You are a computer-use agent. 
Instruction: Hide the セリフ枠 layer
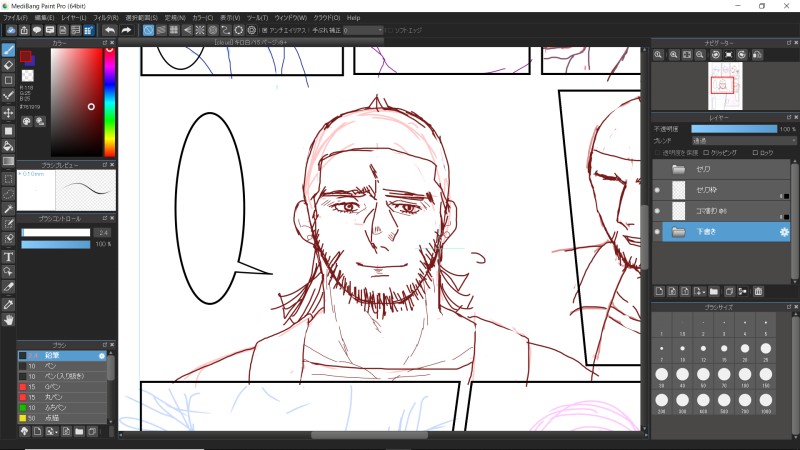(x=657, y=190)
